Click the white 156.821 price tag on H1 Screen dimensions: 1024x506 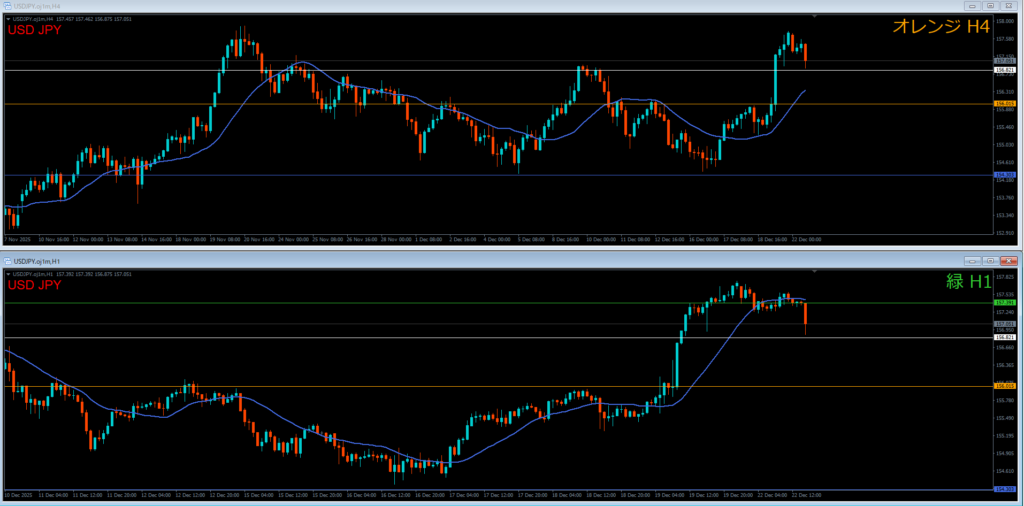[x=1005, y=338]
